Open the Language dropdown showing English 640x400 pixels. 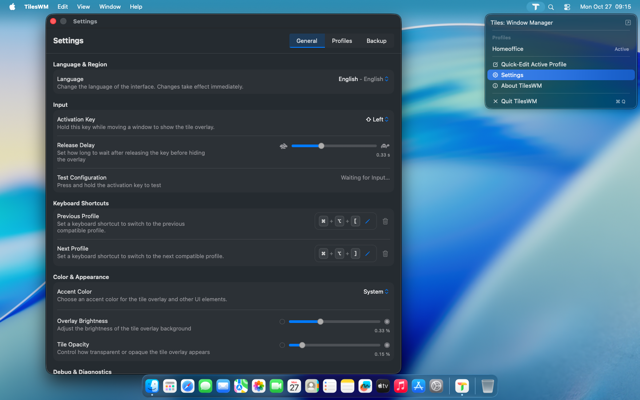click(x=363, y=79)
